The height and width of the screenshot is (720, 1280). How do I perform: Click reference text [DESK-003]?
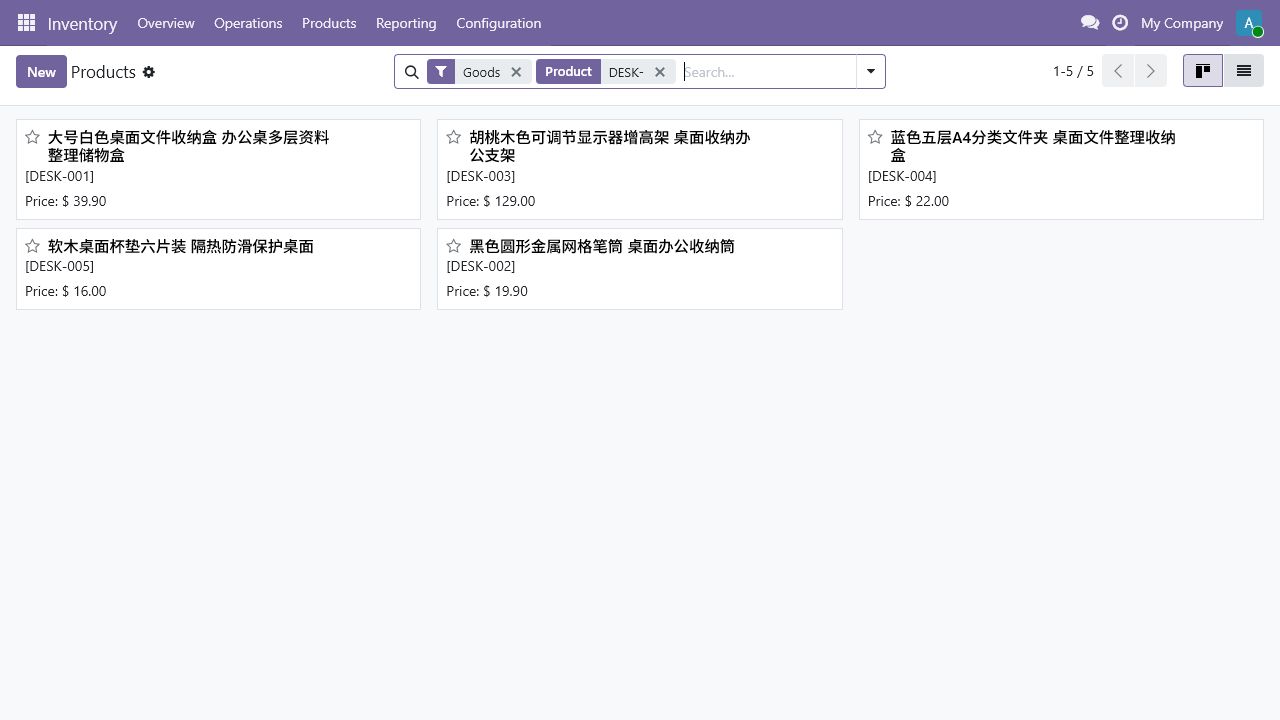481,176
